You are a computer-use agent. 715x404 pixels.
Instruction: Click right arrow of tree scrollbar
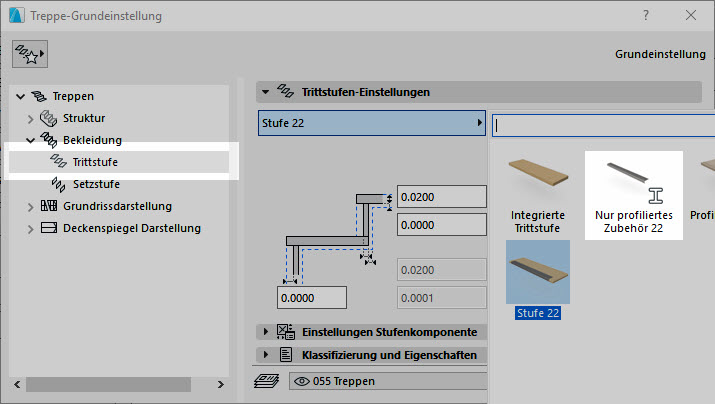221,384
